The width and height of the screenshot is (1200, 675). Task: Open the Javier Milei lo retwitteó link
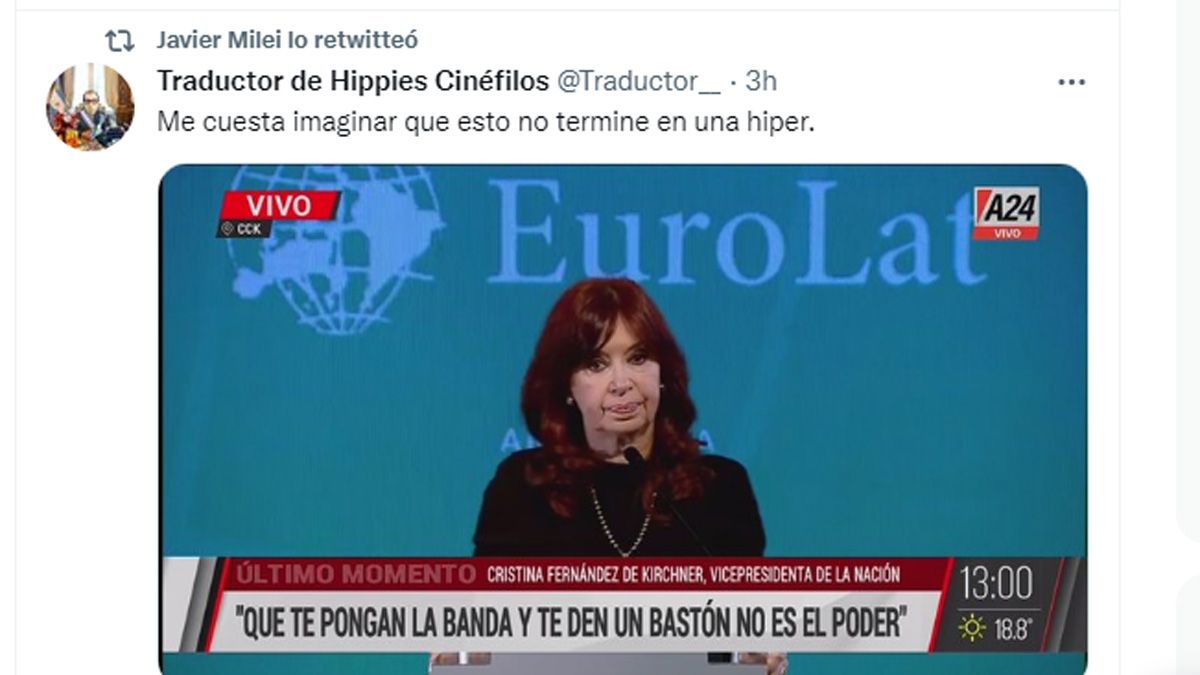287,40
